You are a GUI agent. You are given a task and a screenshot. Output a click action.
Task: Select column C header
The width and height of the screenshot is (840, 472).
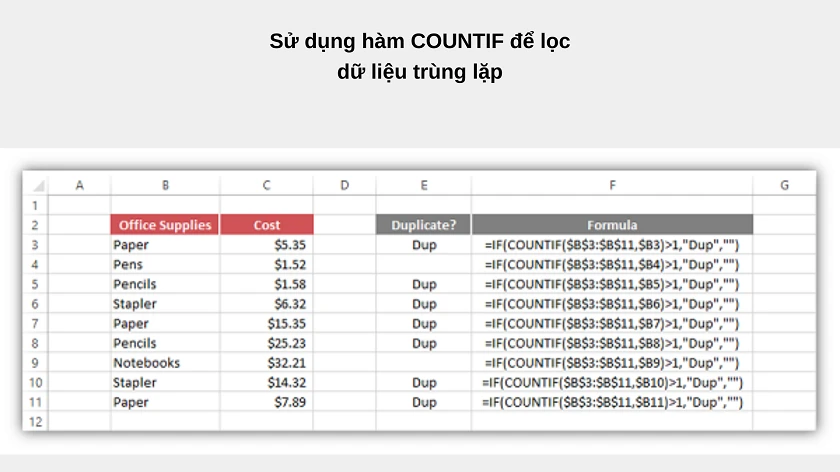pos(266,185)
